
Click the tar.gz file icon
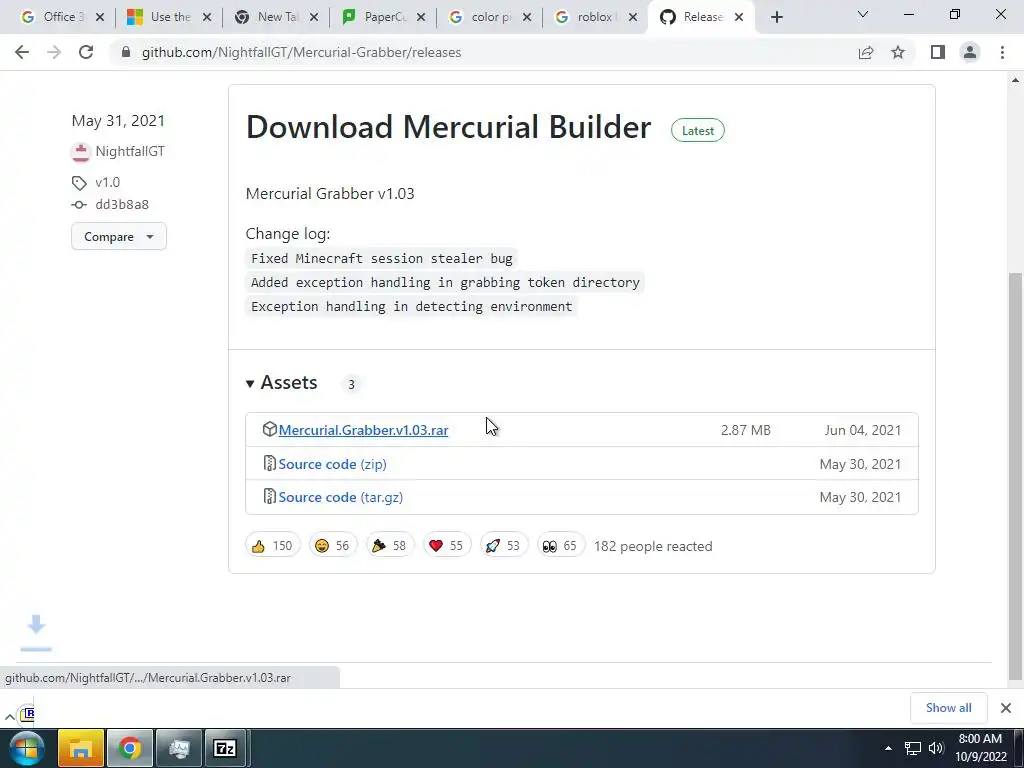(x=269, y=496)
